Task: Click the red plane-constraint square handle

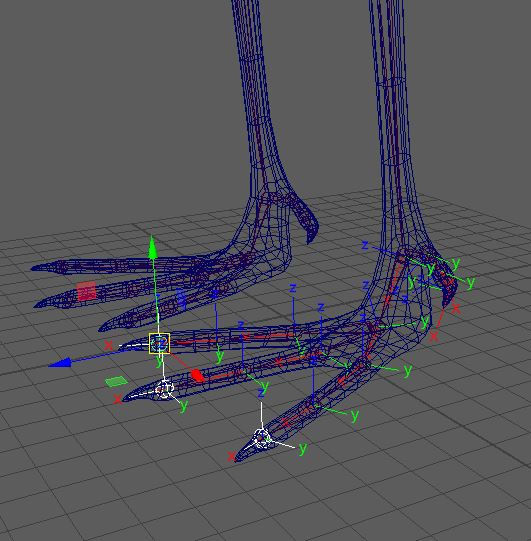Action: click(x=86, y=292)
